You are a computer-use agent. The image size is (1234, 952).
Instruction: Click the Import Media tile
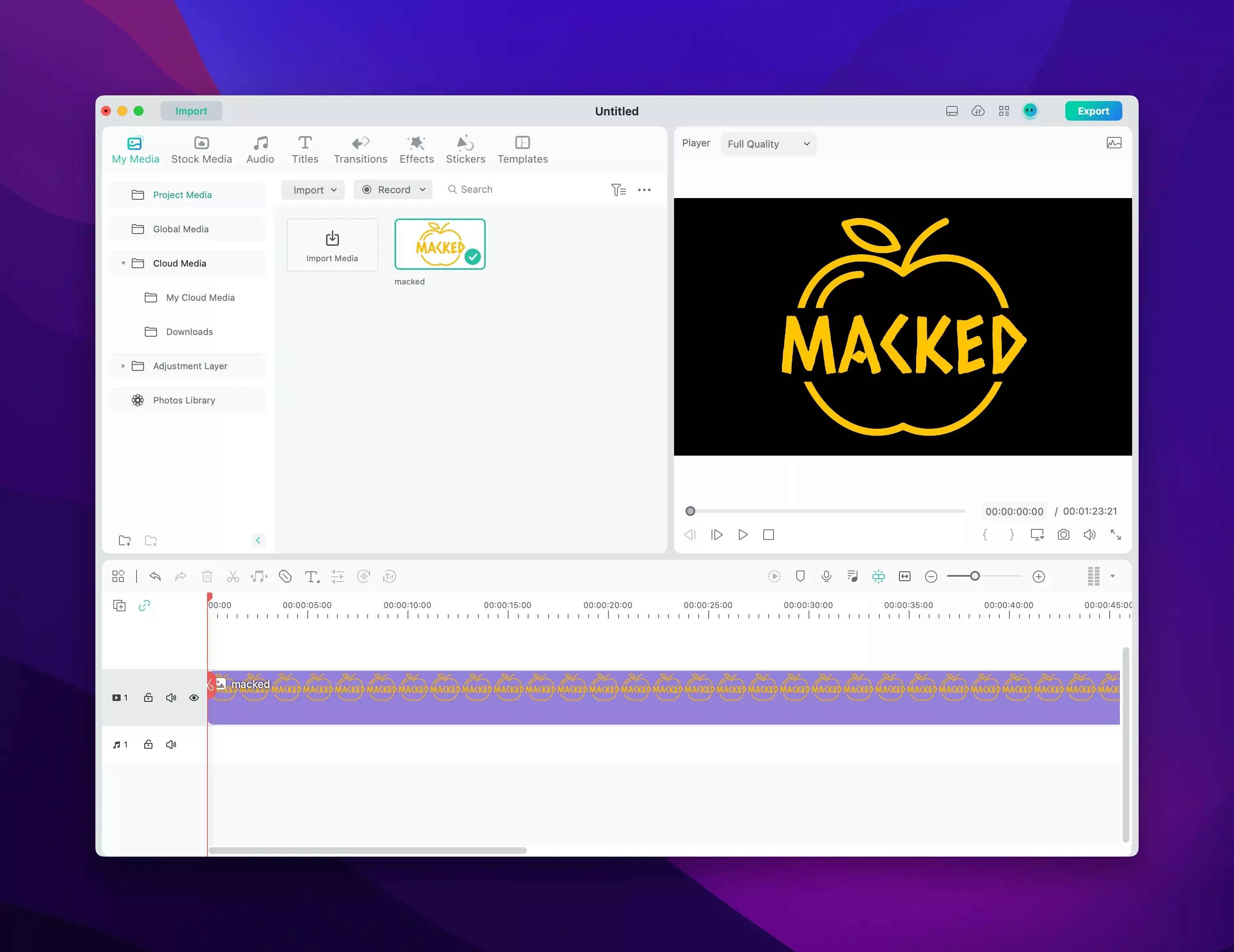click(x=332, y=245)
